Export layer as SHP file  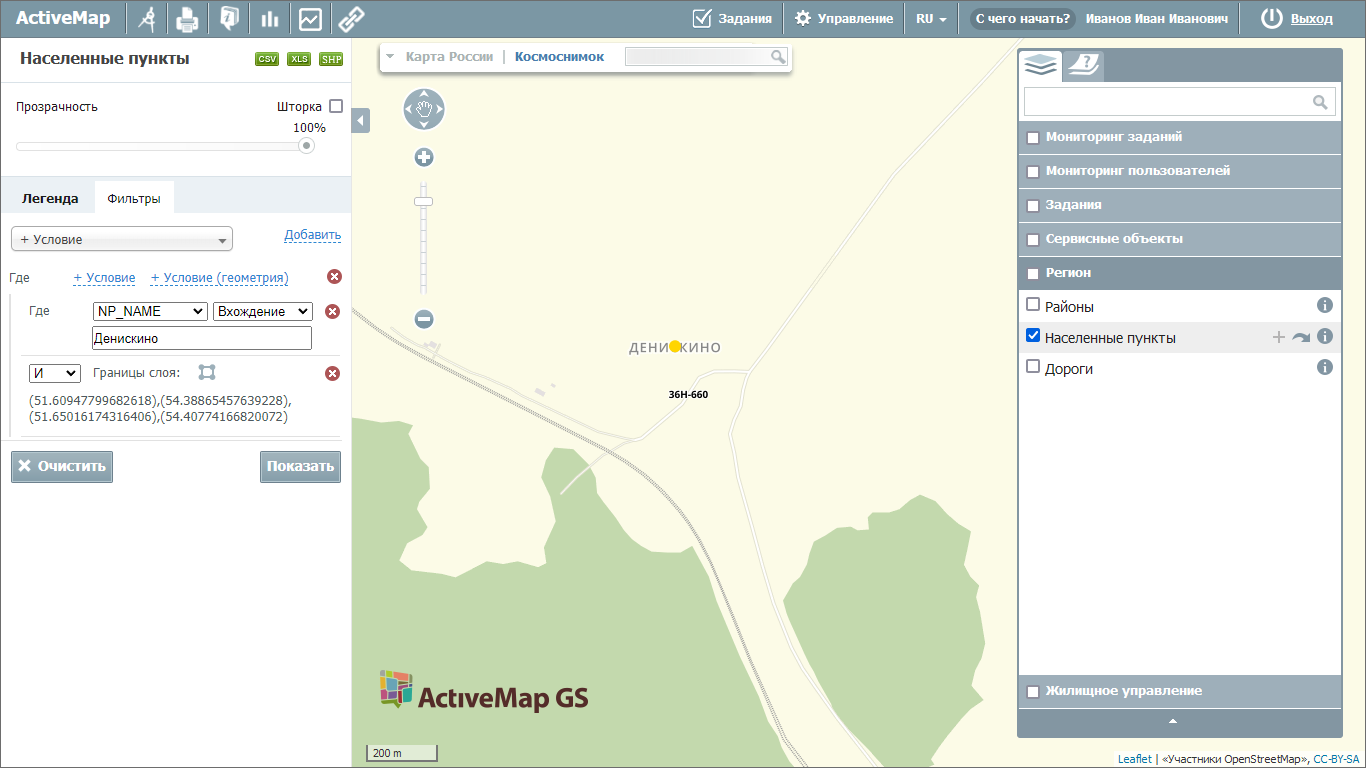point(331,59)
